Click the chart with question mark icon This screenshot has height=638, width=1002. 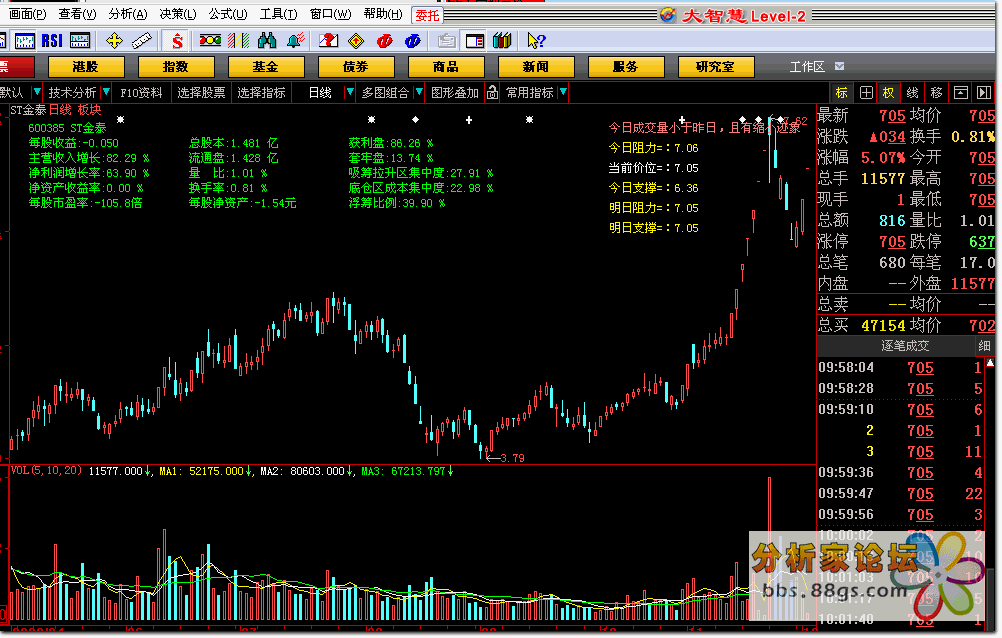328,41
